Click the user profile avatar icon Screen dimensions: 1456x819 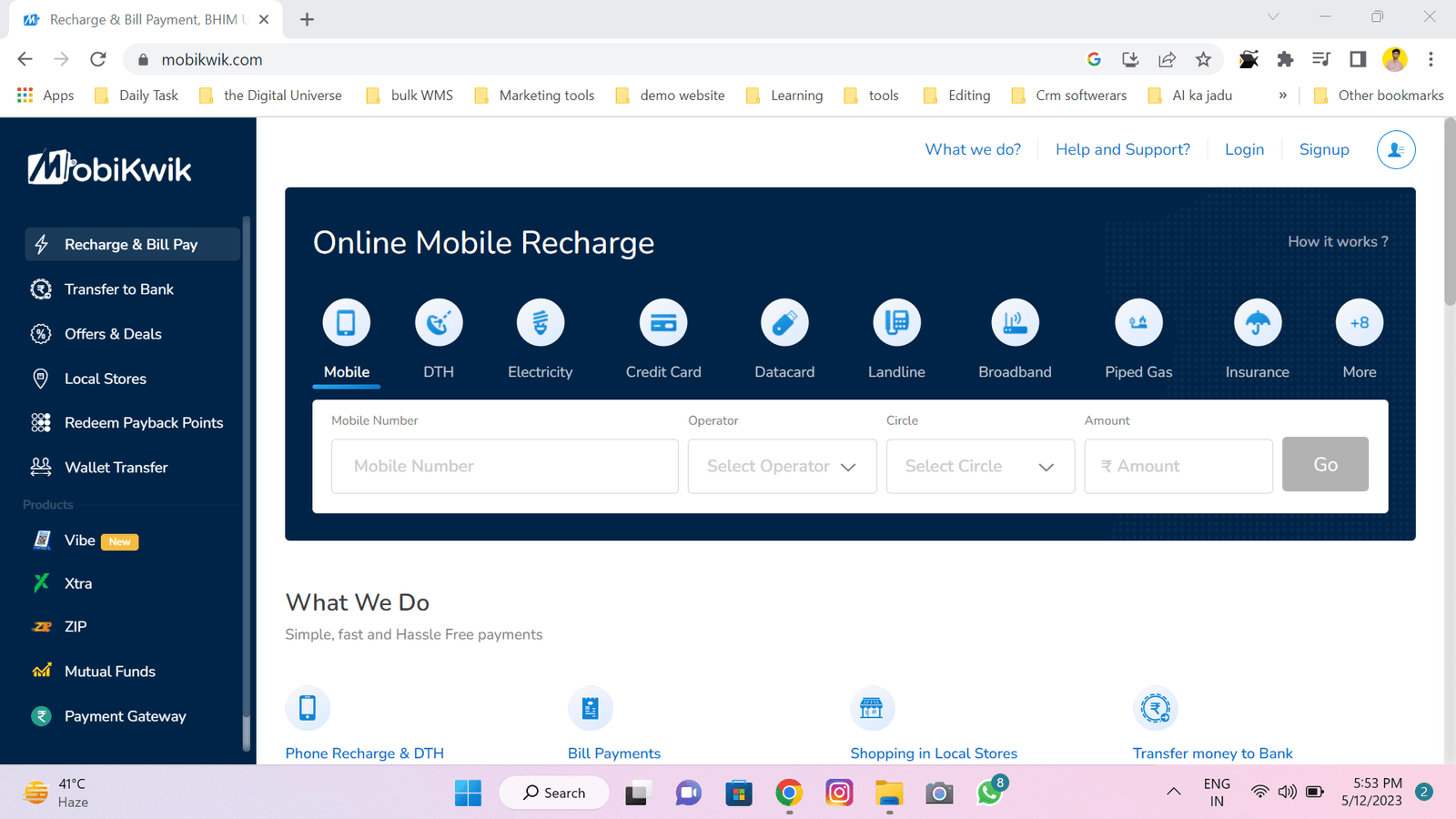(x=1396, y=150)
